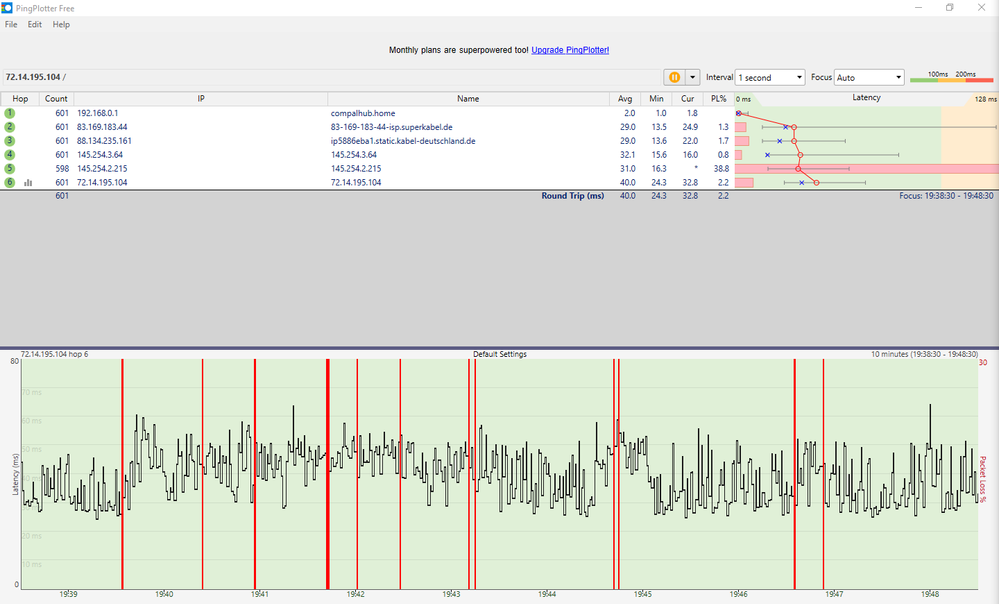This screenshot has height=604, width=999.
Task: Click the Min column header
Action: 656,99
